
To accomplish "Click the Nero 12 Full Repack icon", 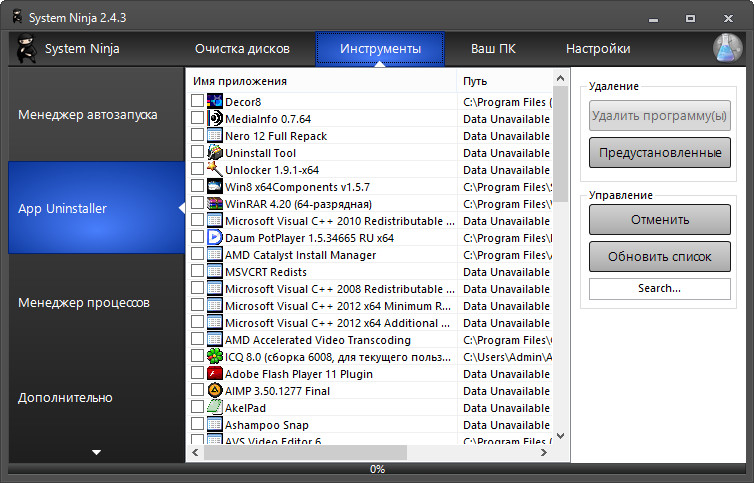I will (x=214, y=136).
